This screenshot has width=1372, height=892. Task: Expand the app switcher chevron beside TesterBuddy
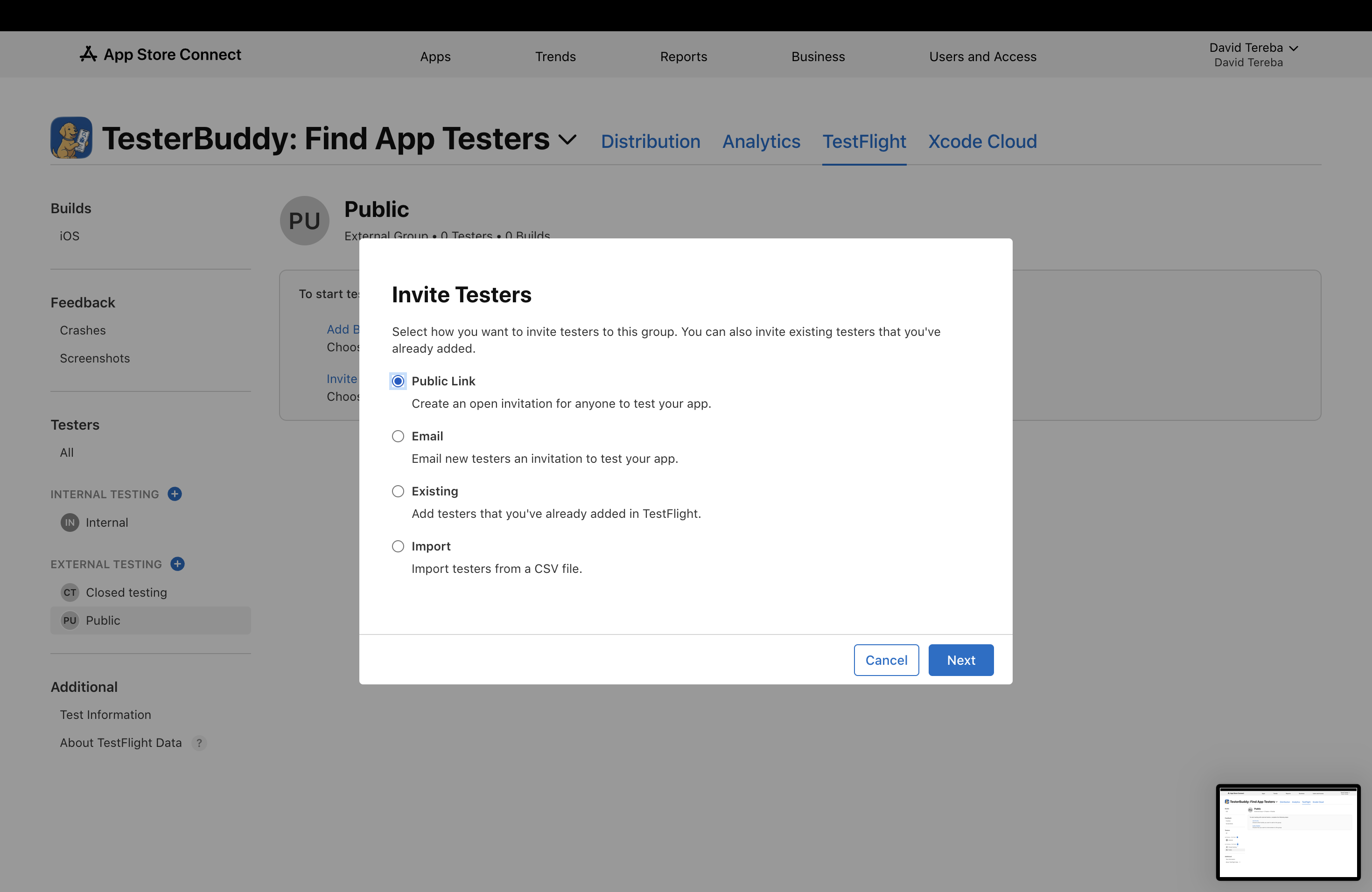[568, 139]
